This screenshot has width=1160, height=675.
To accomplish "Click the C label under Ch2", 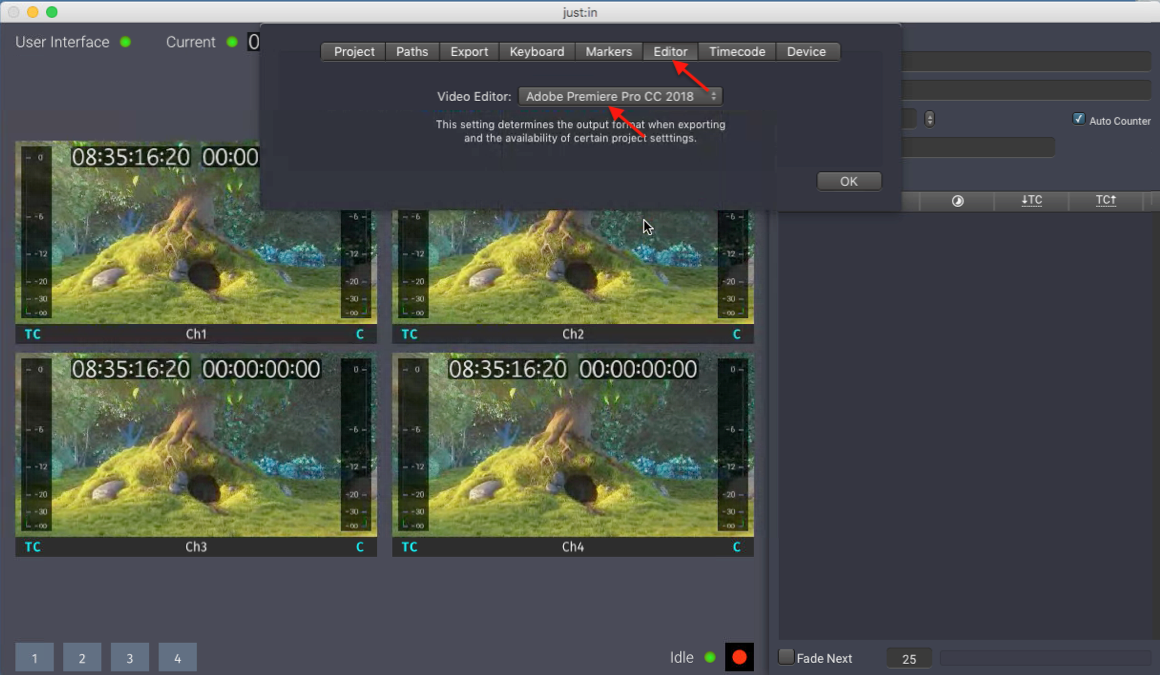I will point(736,335).
